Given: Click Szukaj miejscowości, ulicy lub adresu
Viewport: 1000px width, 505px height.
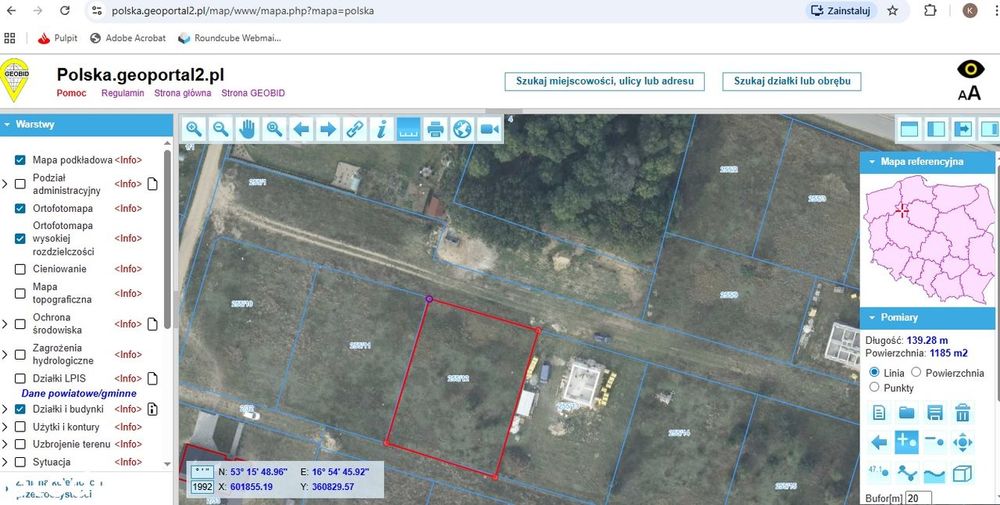Looking at the screenshot, I should coord(605,82).
